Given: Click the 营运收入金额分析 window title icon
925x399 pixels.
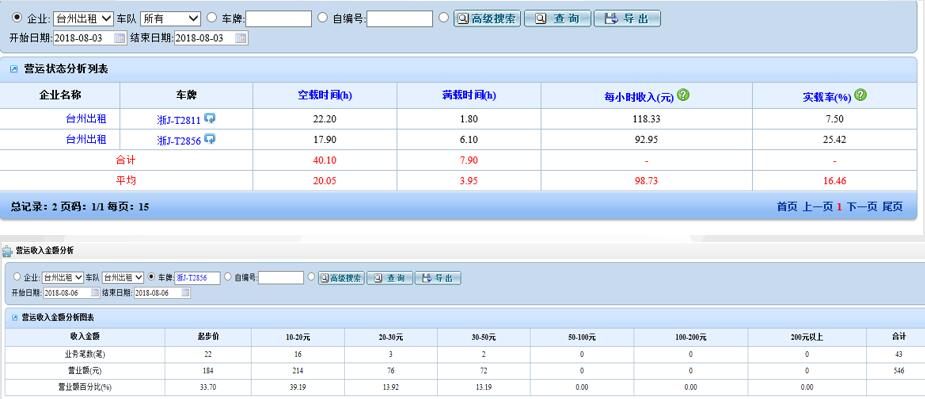Looking at the screenshot, I should click(x=7, y=251).
